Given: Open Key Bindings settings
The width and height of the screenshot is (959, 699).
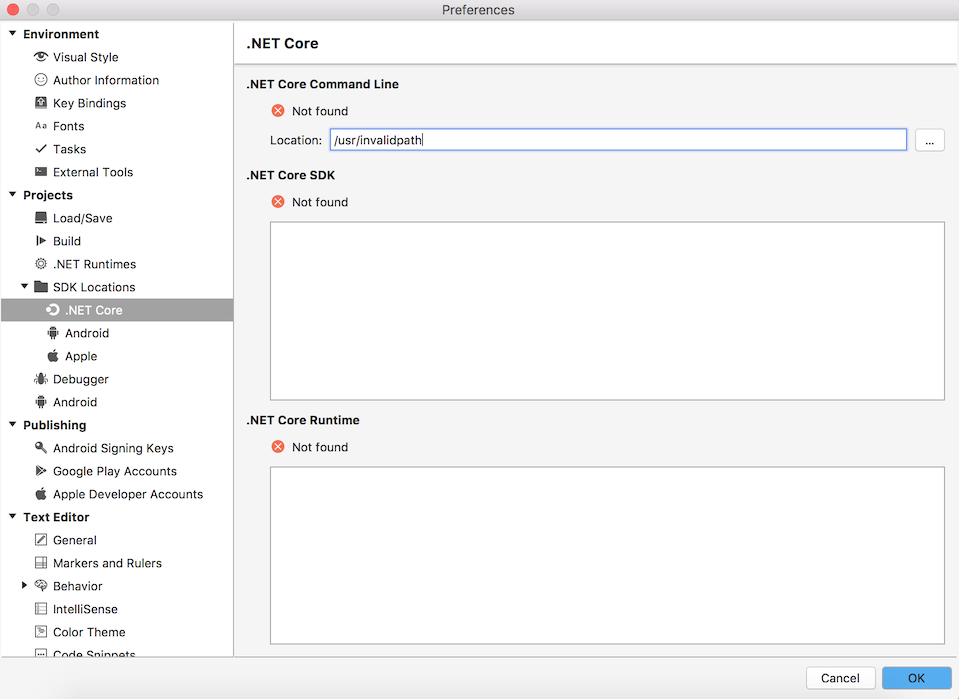Looking at the screenshot, I should (x=89, y=103).
